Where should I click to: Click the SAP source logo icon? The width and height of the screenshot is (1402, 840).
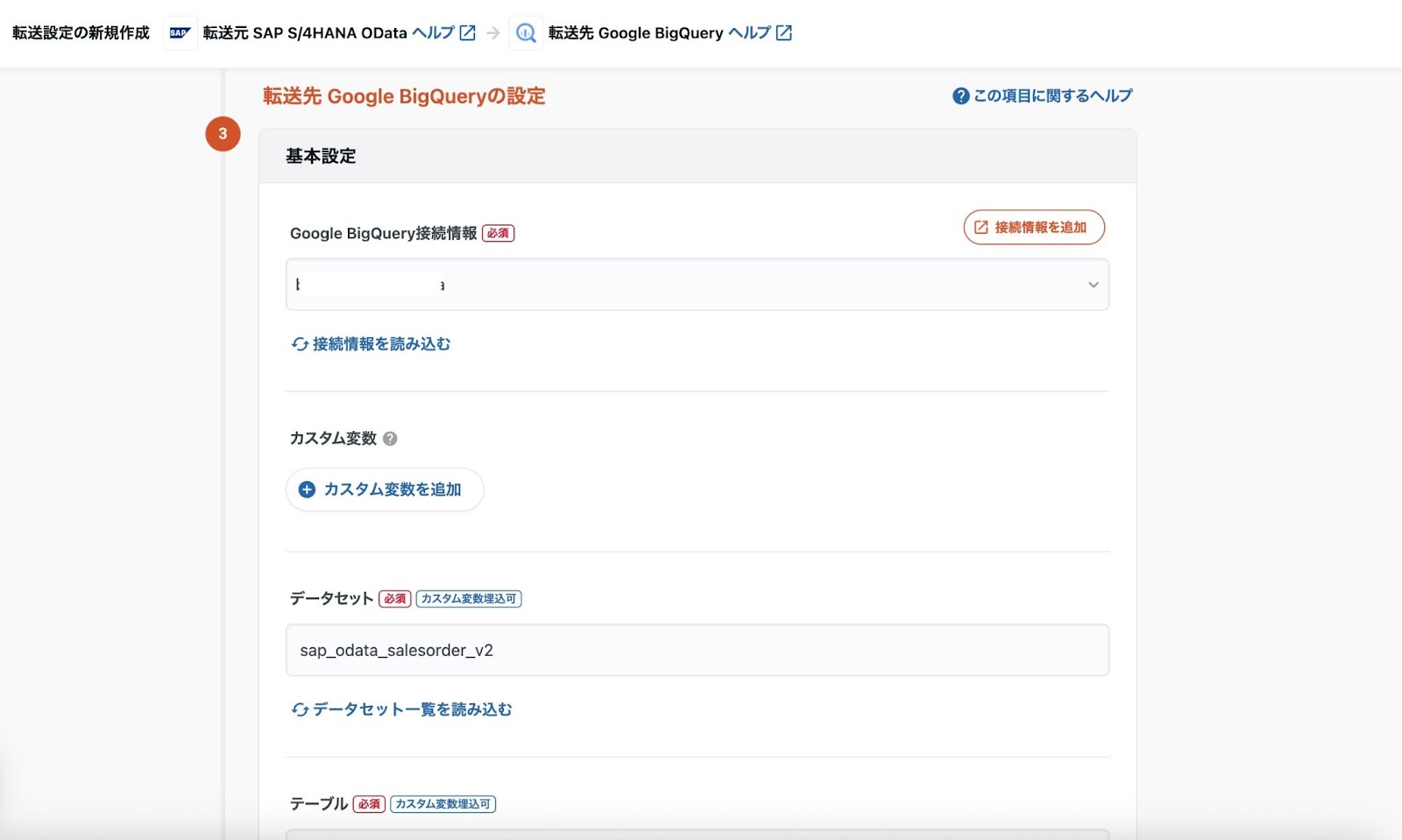click(180, 33)
